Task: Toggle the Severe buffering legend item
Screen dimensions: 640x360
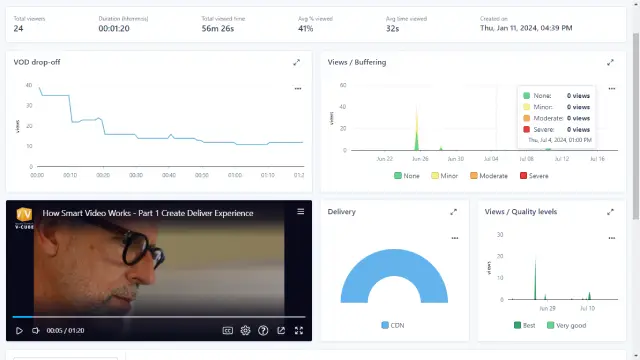Action: click(534, 176)
